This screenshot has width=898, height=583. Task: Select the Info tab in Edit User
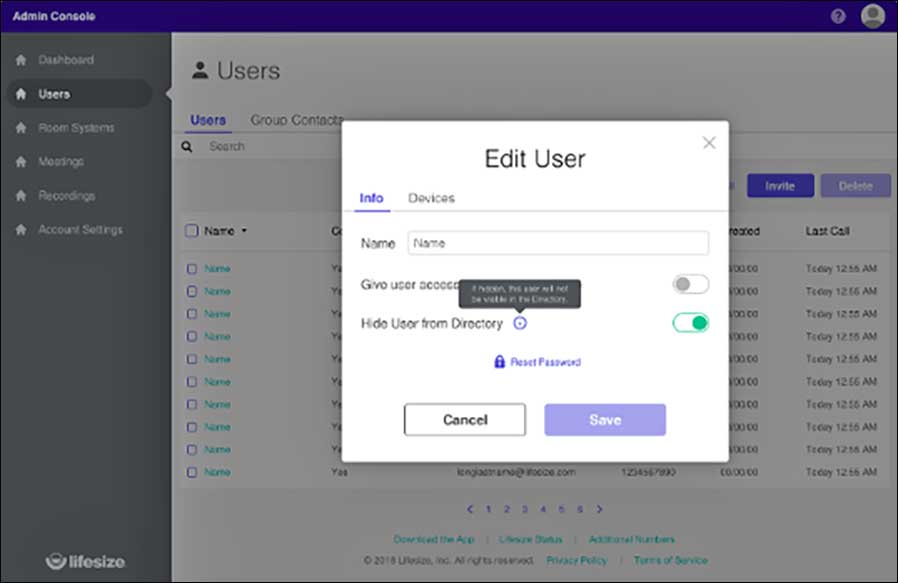click(371, 198)
